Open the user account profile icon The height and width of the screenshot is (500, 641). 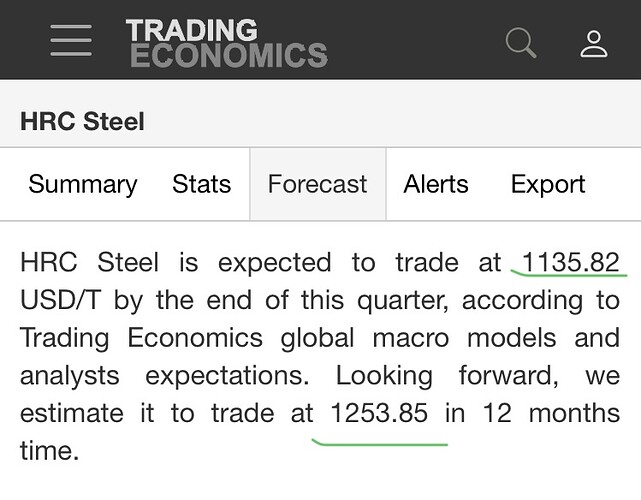click(x=594, y=43)
